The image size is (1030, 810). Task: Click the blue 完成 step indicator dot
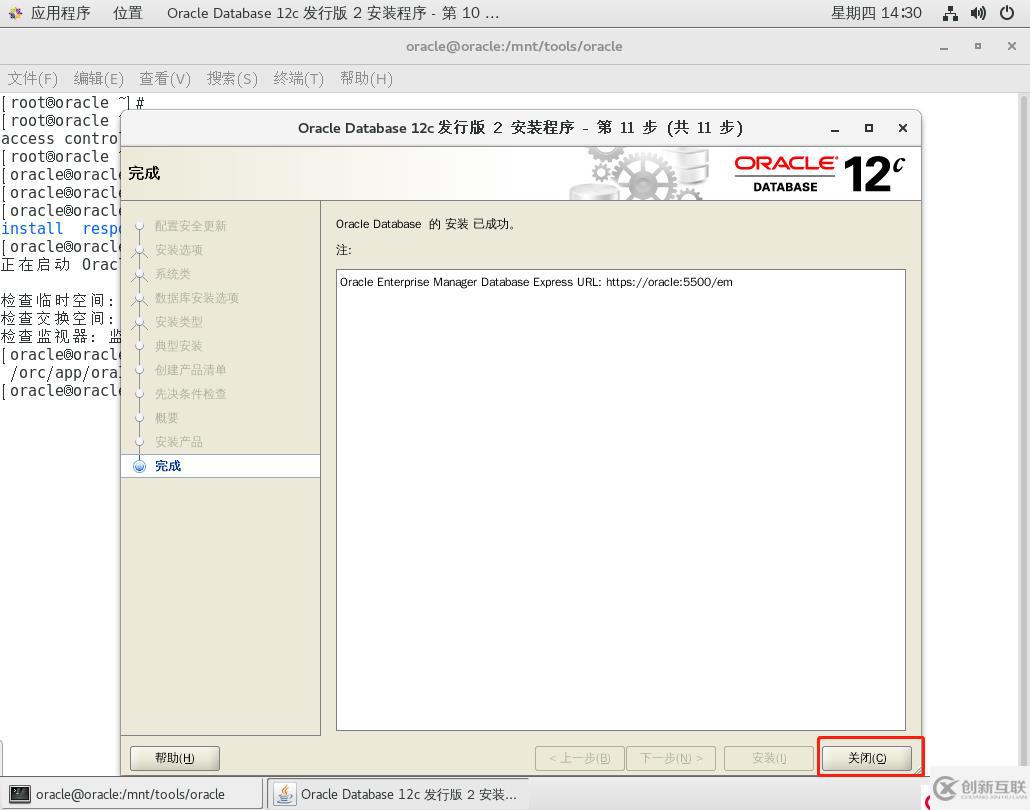pos(139,465)
